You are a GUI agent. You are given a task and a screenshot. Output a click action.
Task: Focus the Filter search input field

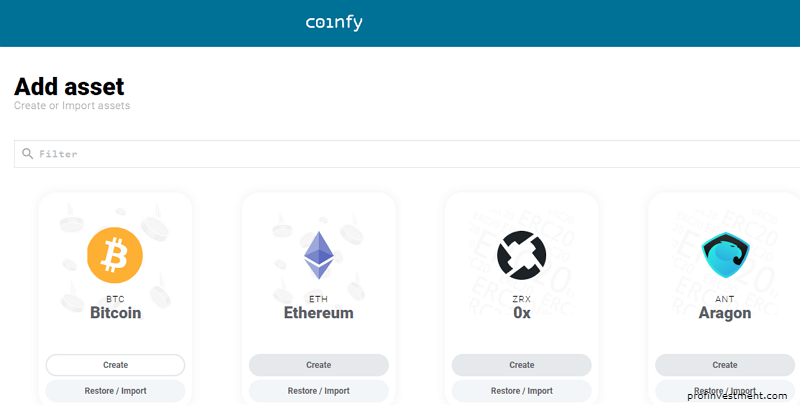tap(407, 154)
